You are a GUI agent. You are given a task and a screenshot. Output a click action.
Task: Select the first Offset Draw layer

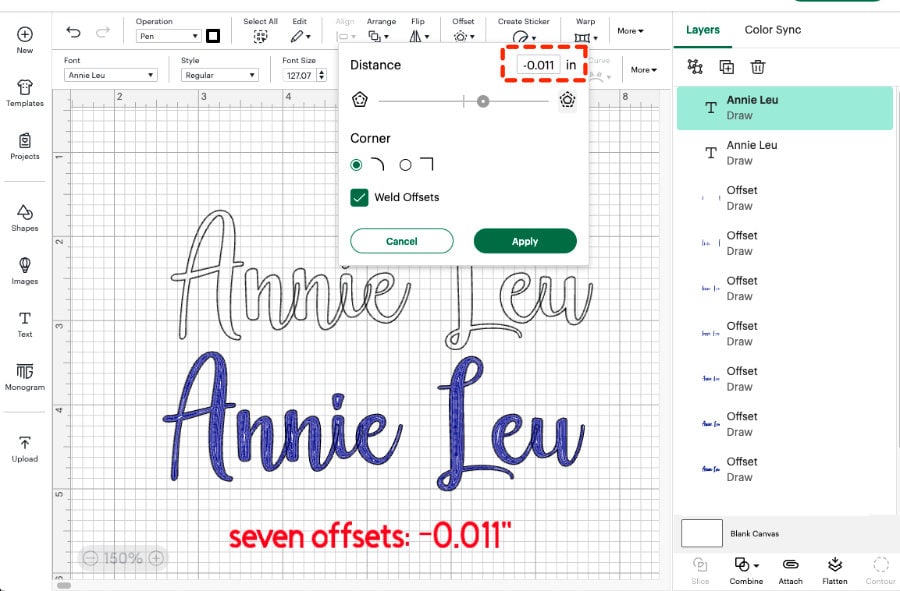click(x=785, y=198)
